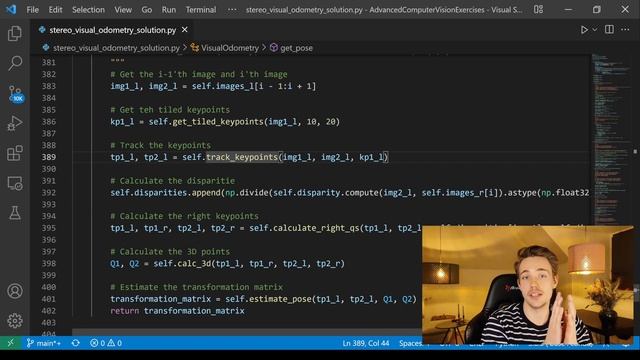Image resolution: width=640 pixels, height=360 pixels.
Task: Click the horizontal scrollbar below the editor
Action: coord(247,333)
